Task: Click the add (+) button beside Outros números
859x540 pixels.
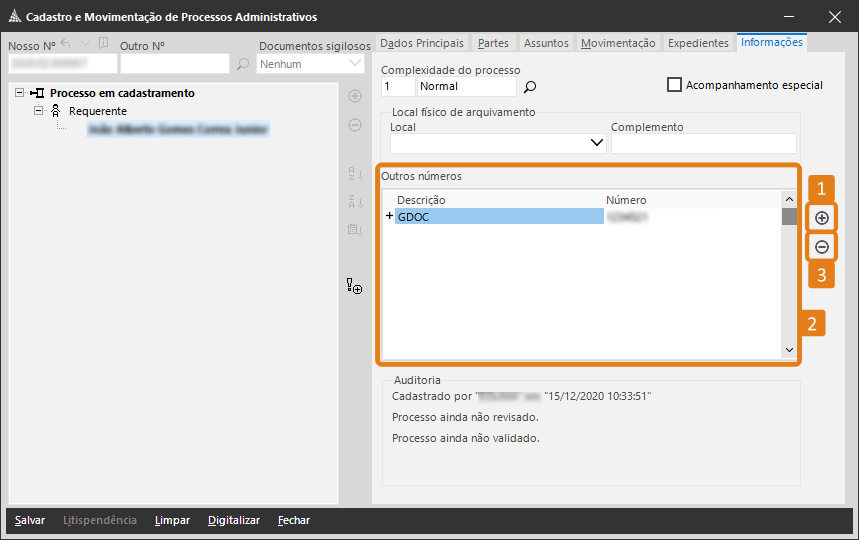Action: [x=822, y=218]
